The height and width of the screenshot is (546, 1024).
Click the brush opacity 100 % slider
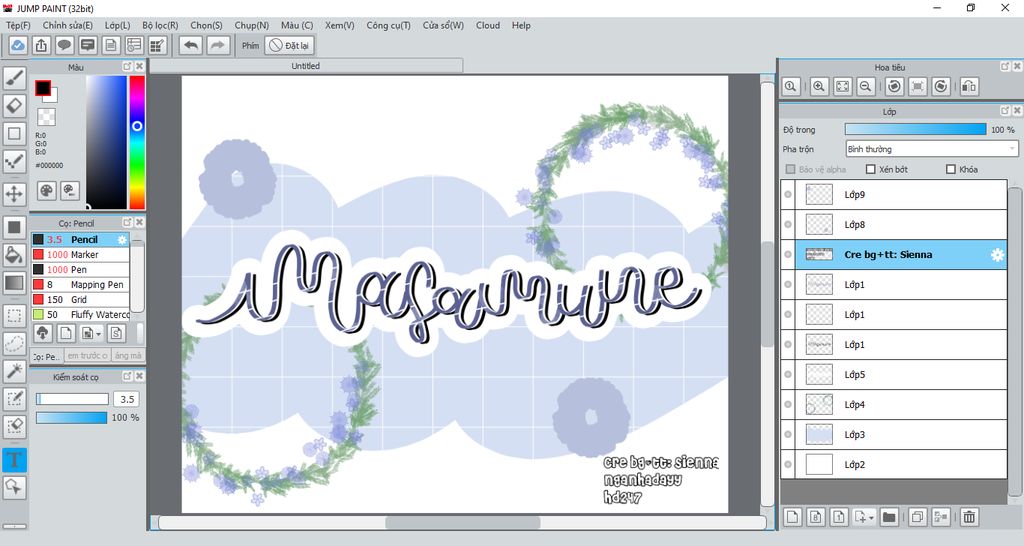click(71, 417)
